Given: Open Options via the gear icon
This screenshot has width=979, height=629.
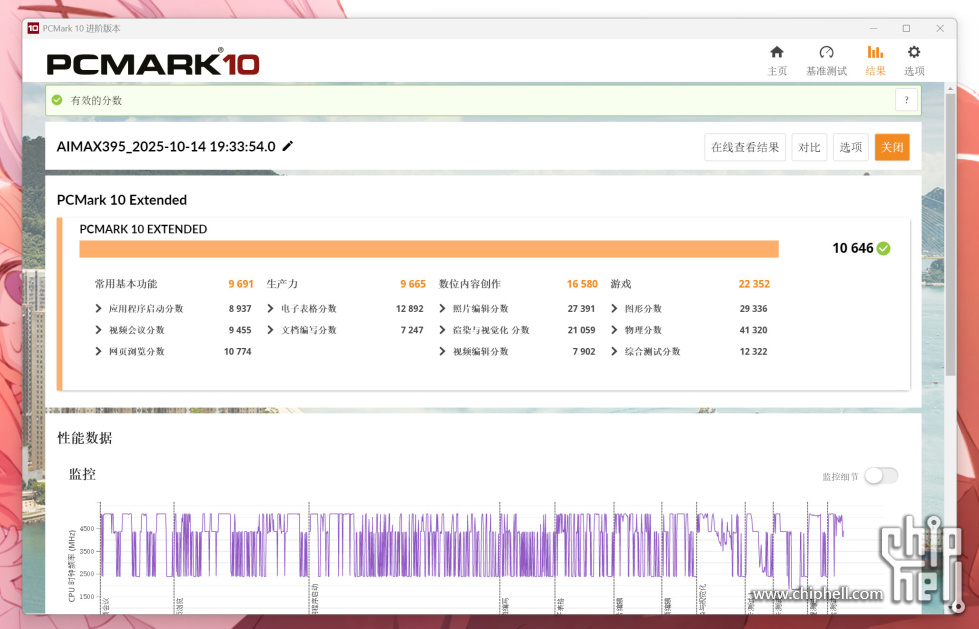Looking at the screenshot, I should click(x=913, y=53).
